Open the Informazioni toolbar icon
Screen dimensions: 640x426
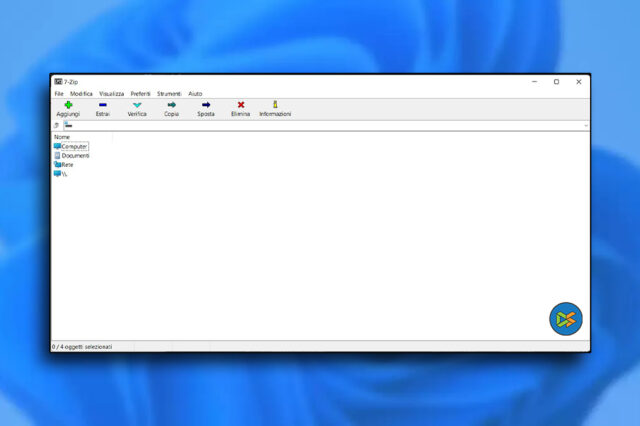[275, 105]
